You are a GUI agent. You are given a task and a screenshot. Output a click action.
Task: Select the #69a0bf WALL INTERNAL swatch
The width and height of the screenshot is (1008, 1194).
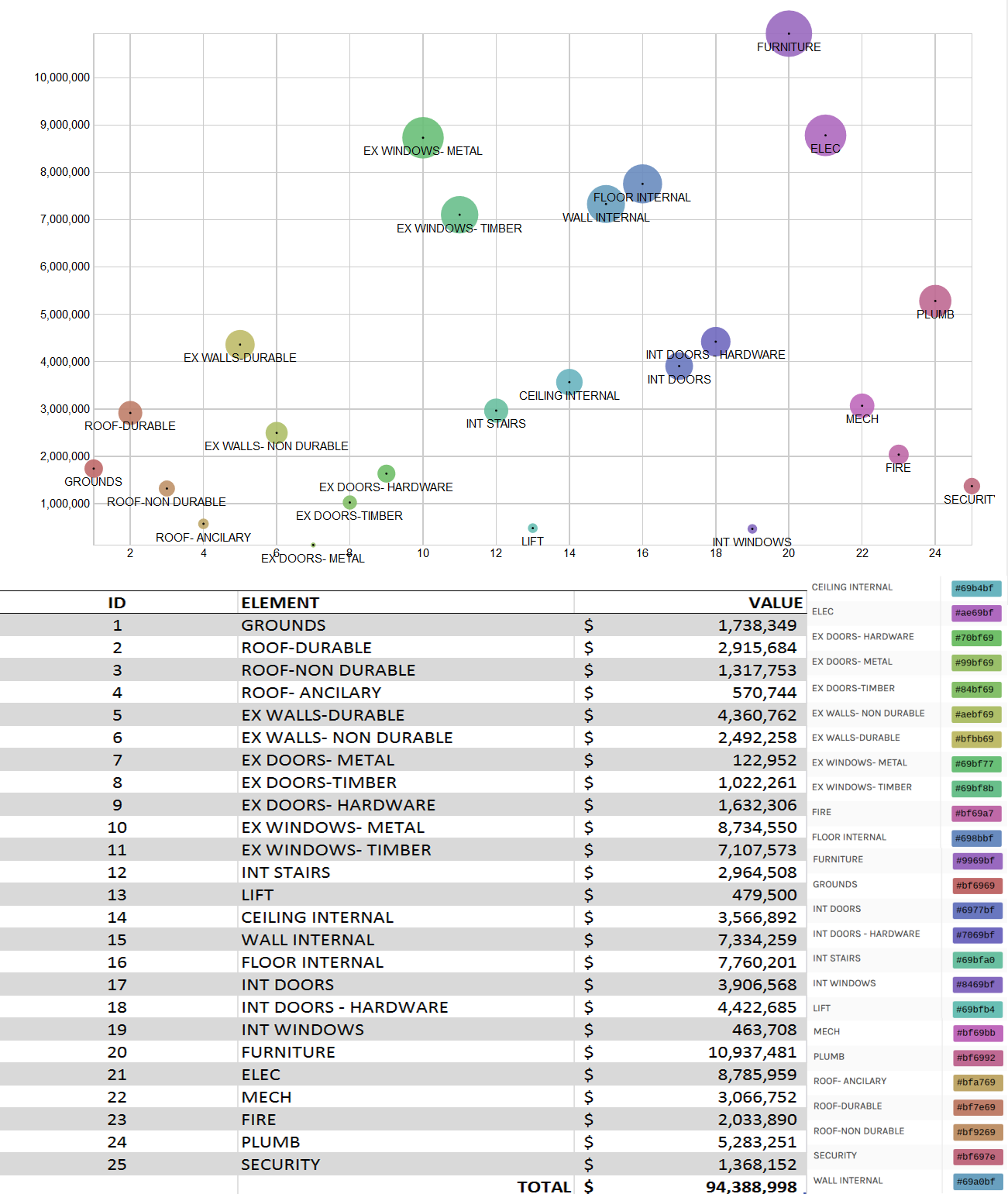[976, 1182]
